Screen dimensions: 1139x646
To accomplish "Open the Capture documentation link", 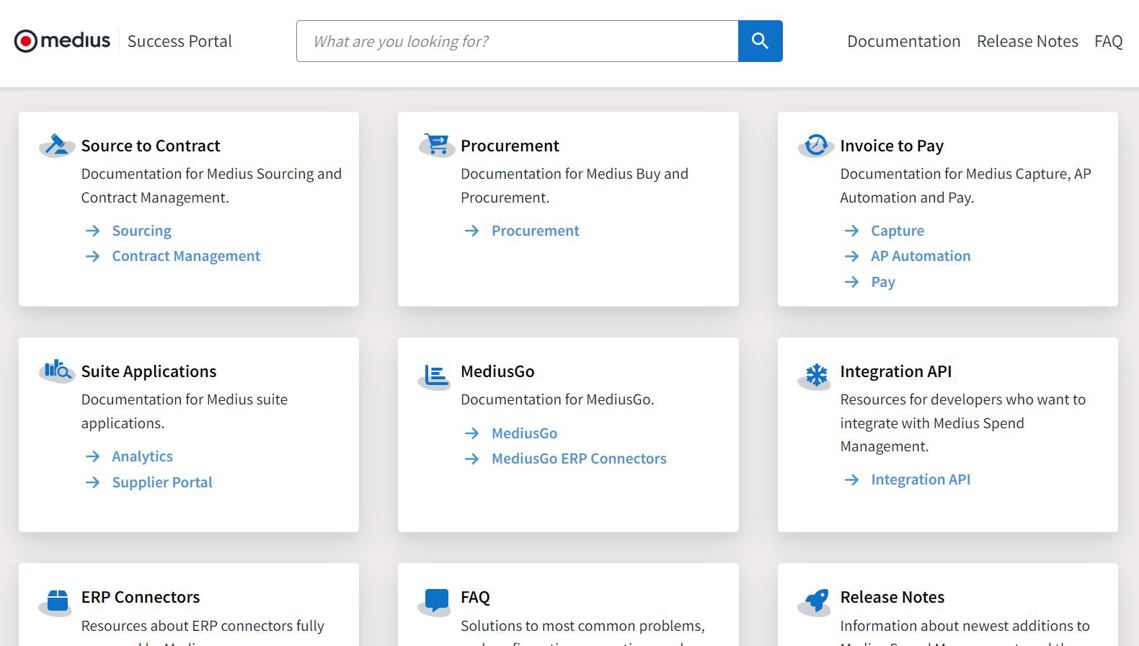I will click(x=897, y=230).
